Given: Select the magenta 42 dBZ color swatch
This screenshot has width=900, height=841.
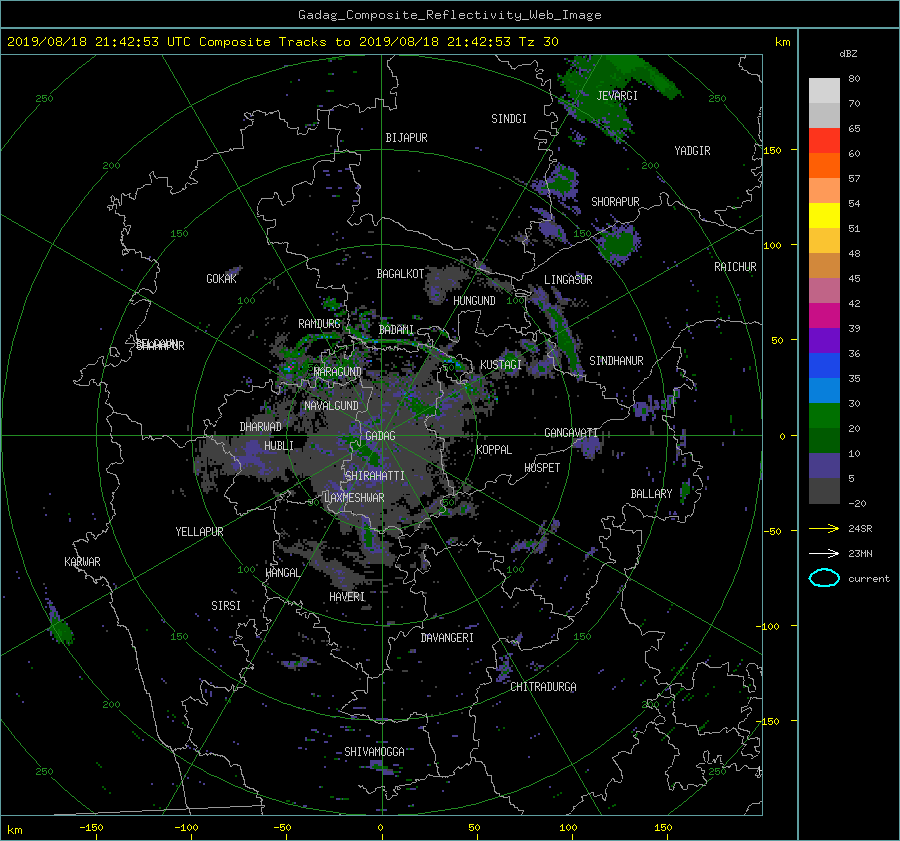Looking at the screenshot, I should coord(824,315).
